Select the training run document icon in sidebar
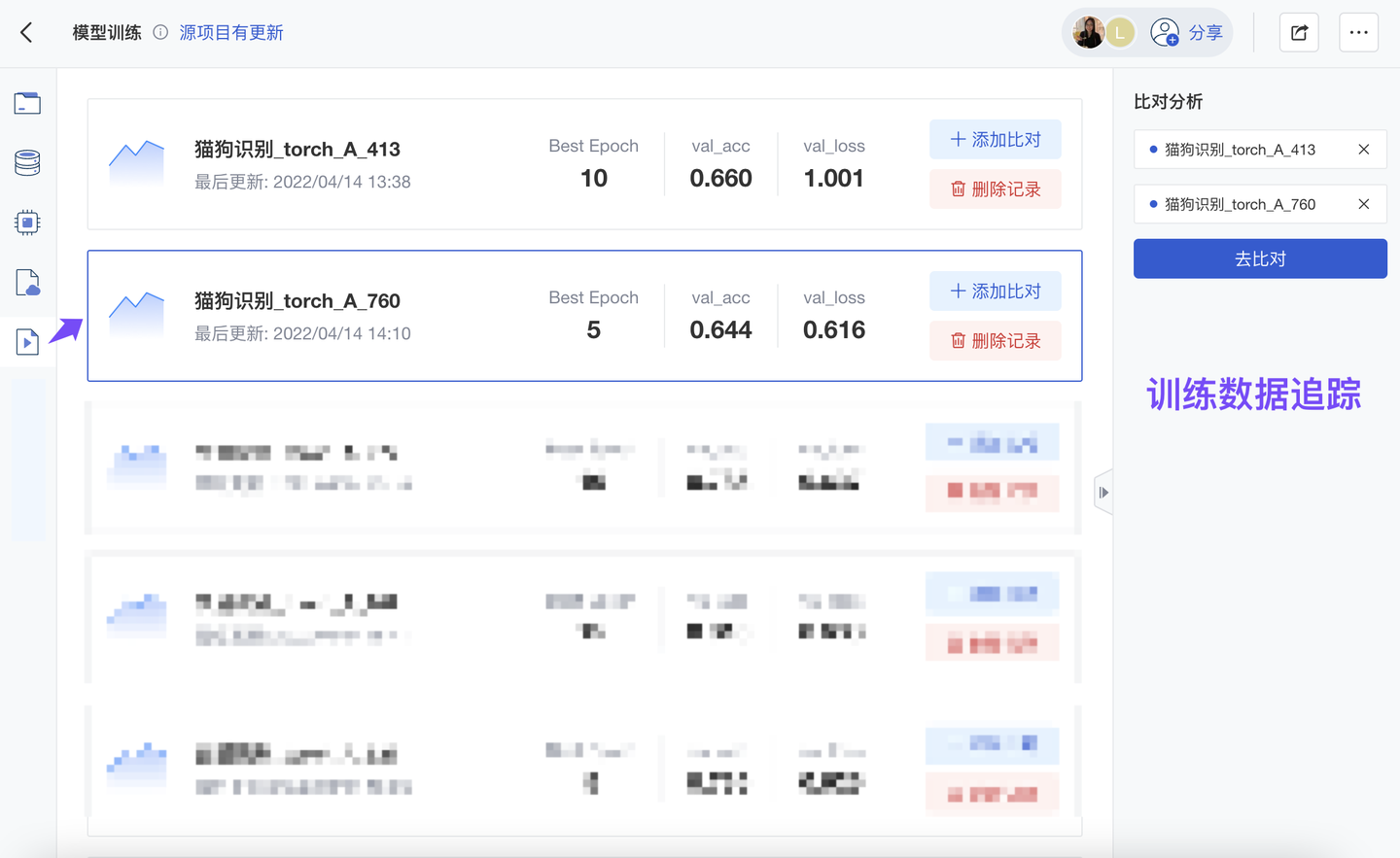 [26, 341]
